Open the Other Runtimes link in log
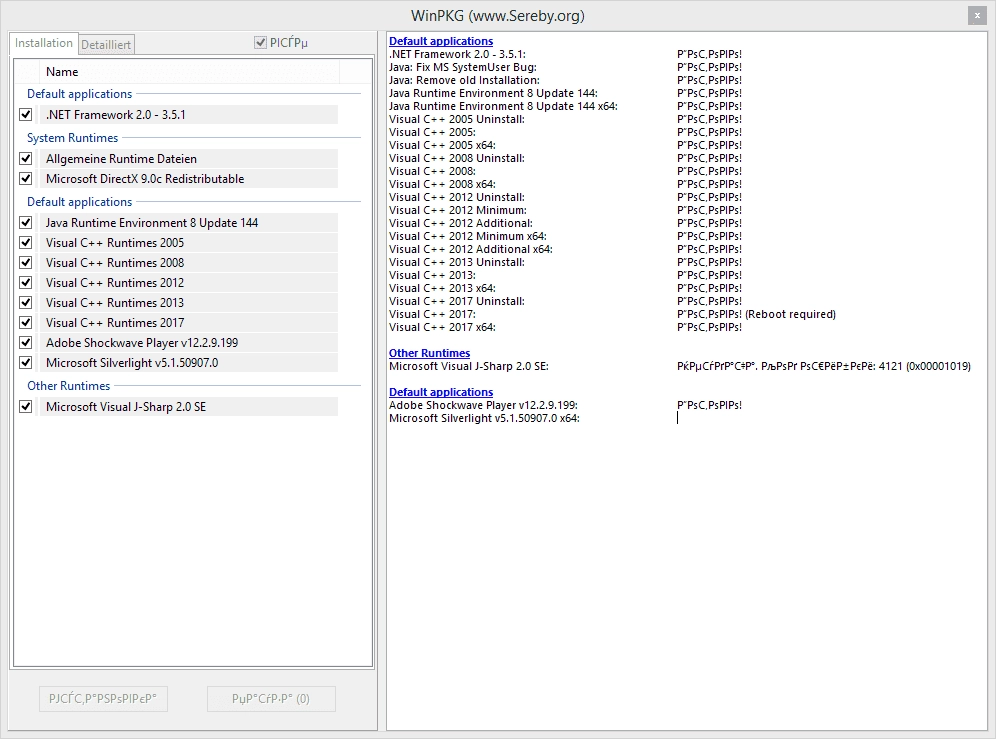Image resolution: width=996 pixels, height=739 pixels. click(429, 353)
